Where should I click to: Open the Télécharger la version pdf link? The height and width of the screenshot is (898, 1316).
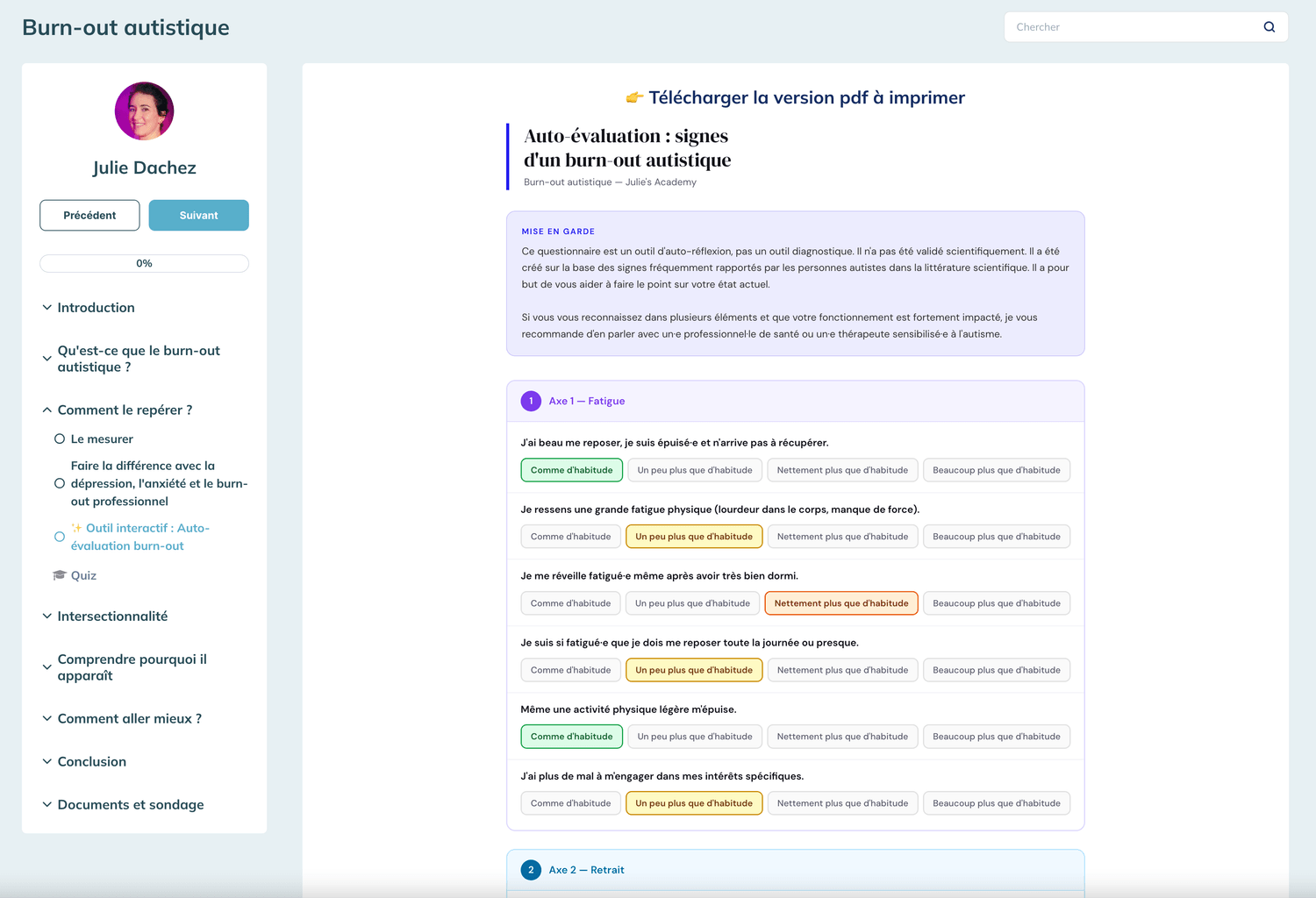(x=806, y=97)
